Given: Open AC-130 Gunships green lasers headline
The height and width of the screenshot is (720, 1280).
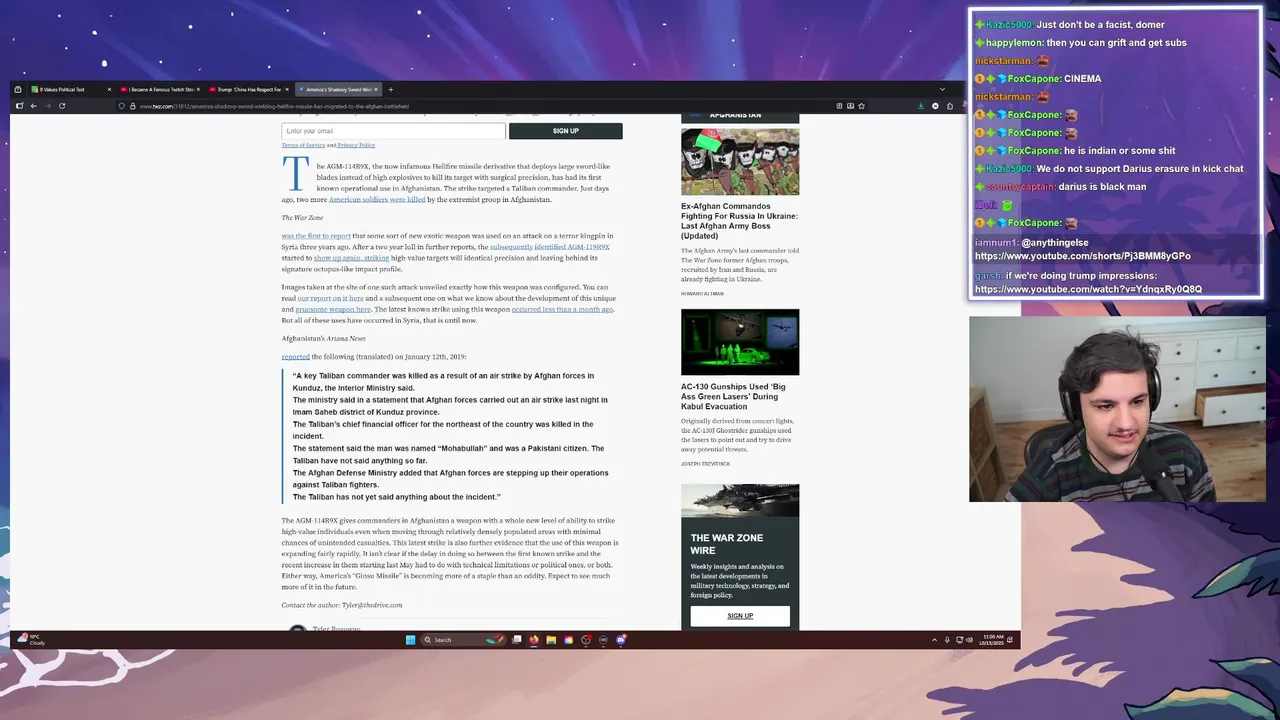Looking at the screenshot, I should point(733,396).
